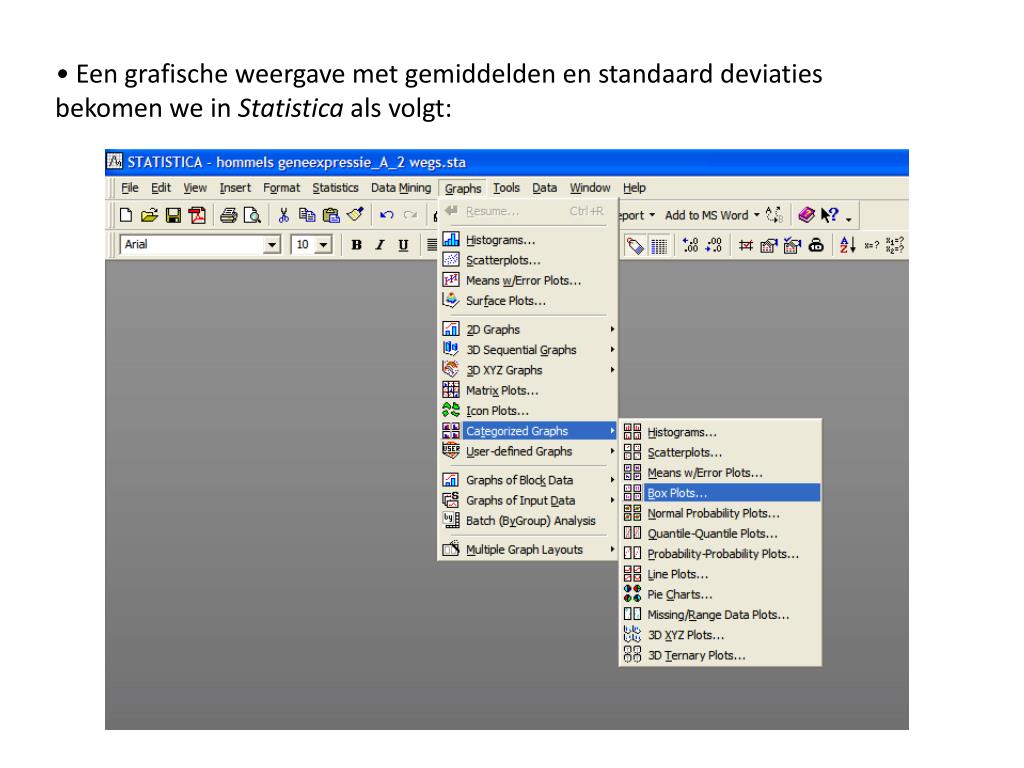The width and height of the screenshot is (1024, 768).
Task: Click the Copy toolbar icon
Action: 307,215
